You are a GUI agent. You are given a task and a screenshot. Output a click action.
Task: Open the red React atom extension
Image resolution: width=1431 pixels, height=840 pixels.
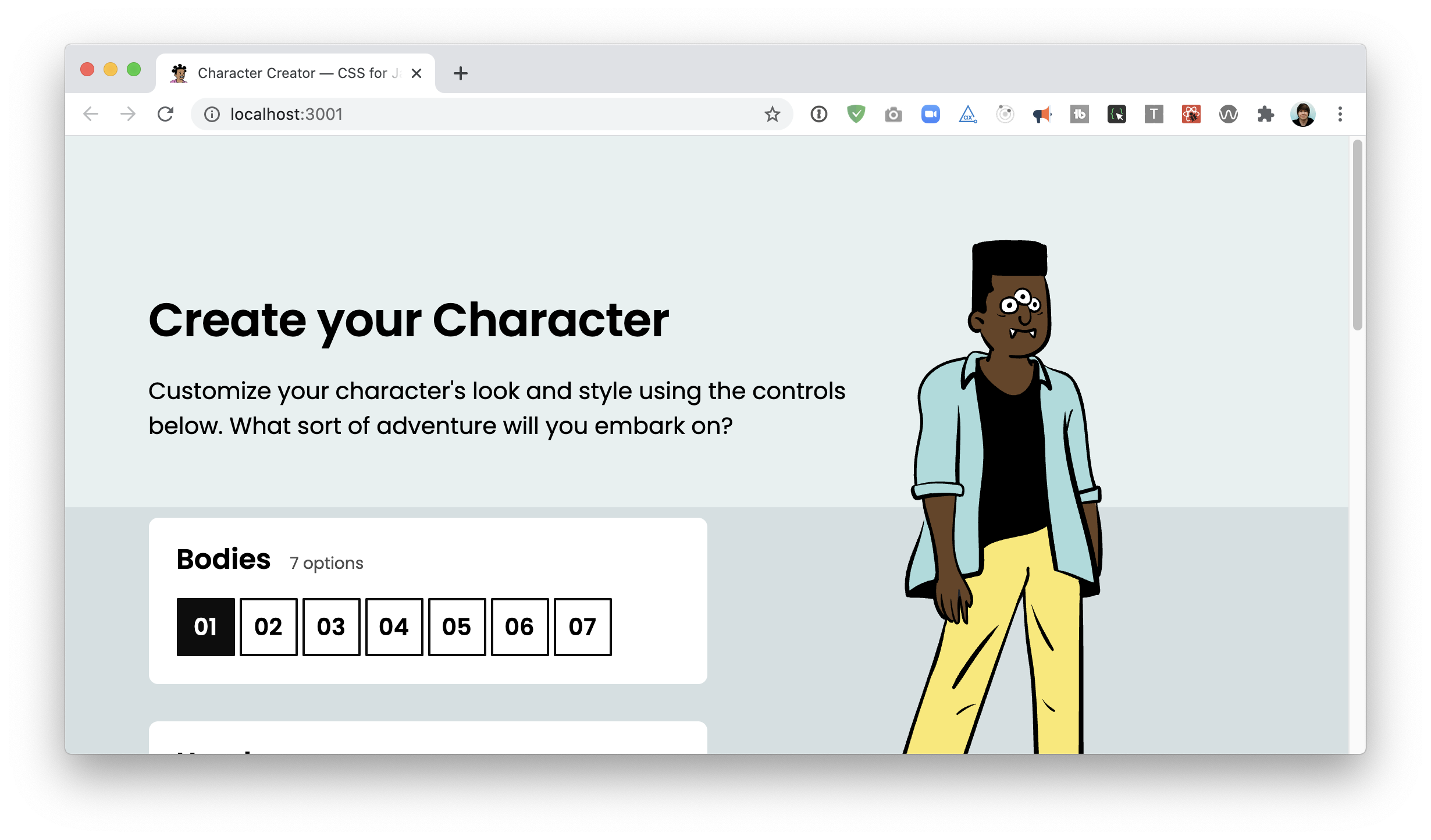coord(1191,114)
